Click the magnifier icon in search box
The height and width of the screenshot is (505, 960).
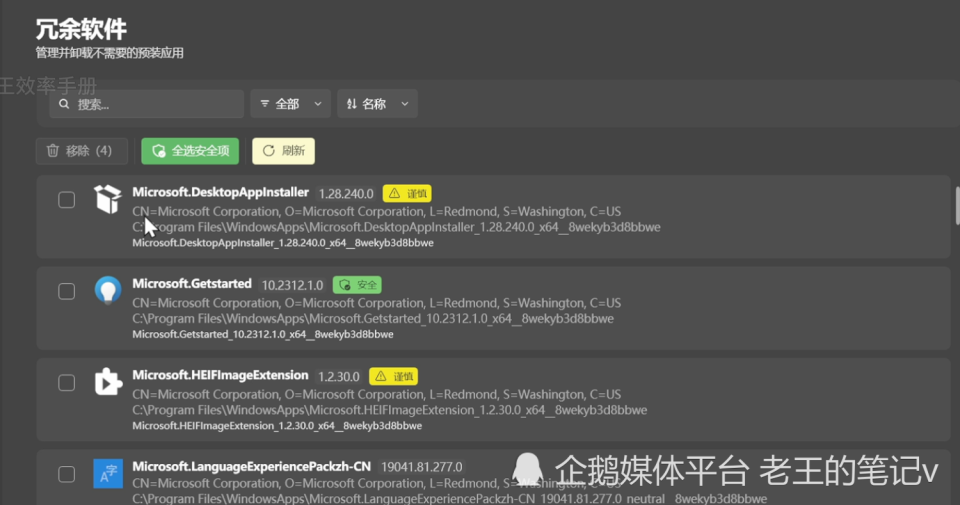point(64,104)
